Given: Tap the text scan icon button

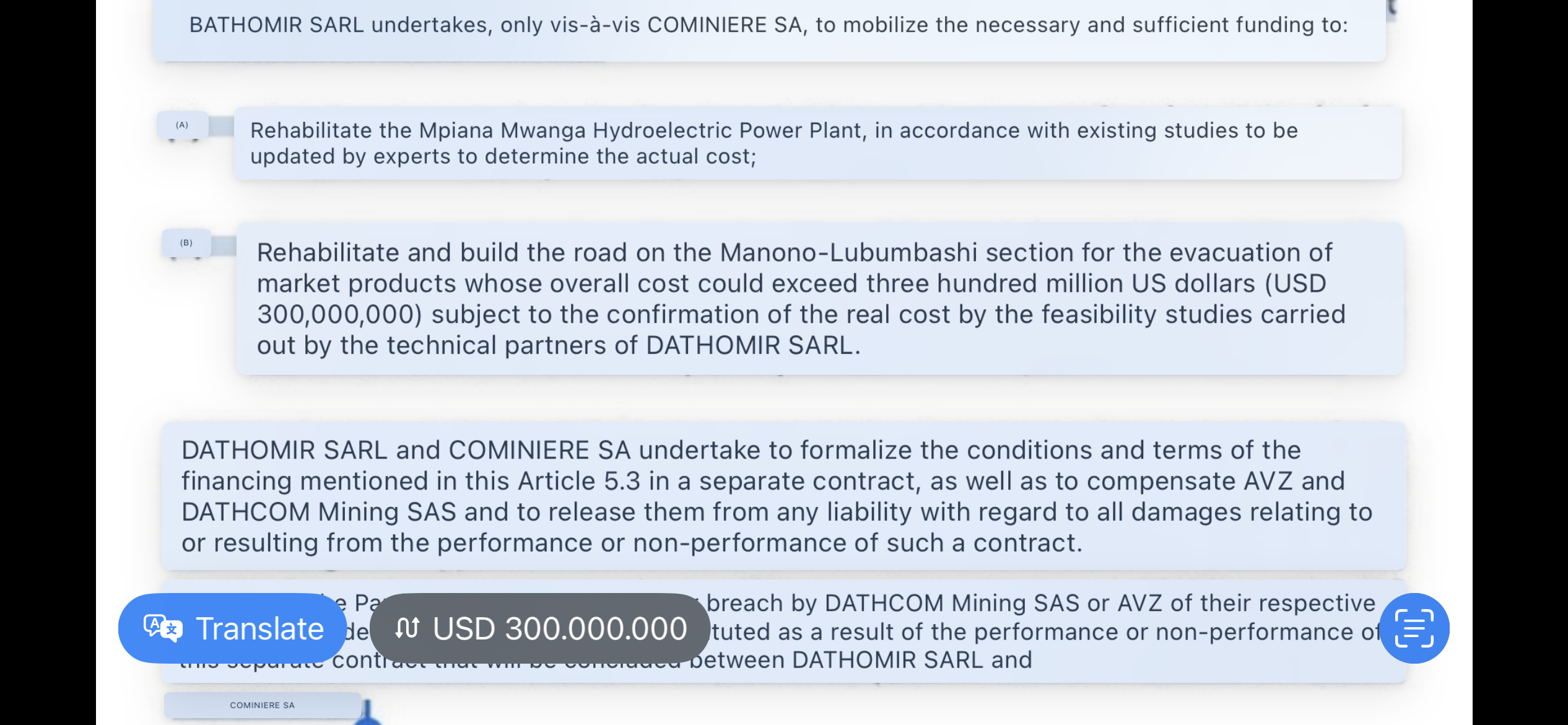Looking at the screenshot, I should (x=1414, y=628).
